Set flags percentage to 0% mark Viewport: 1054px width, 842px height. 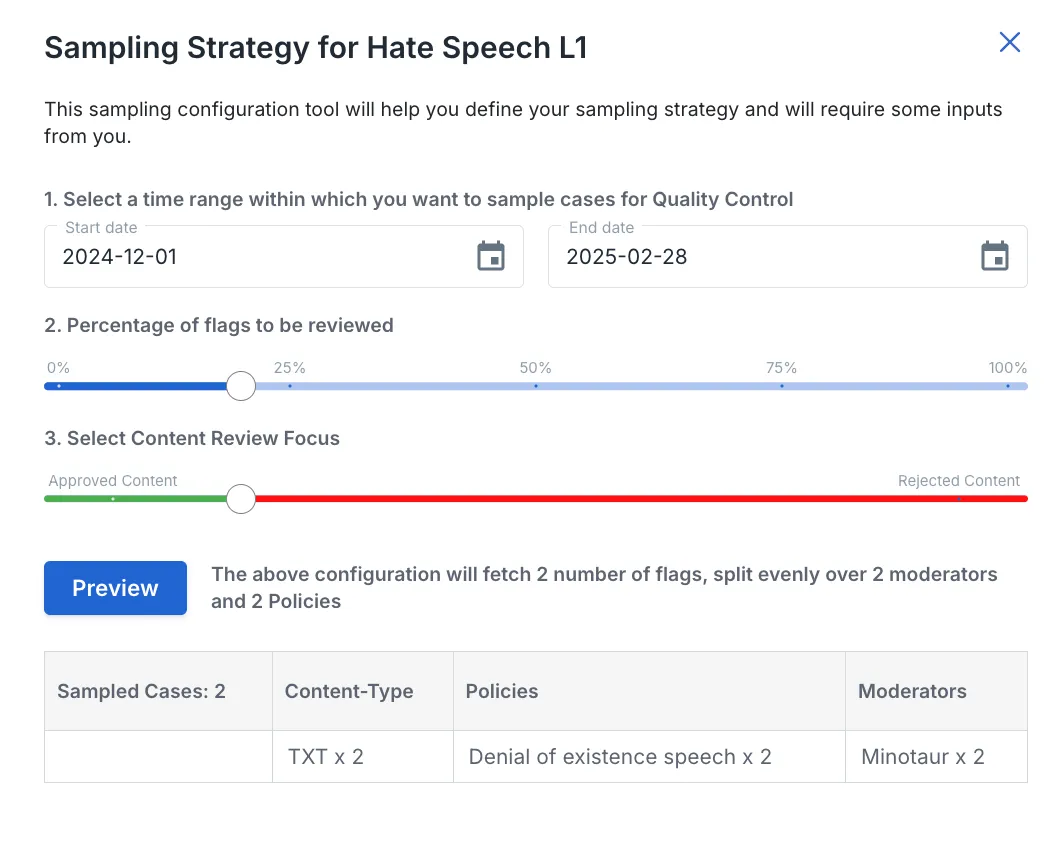tap(59, 386)
